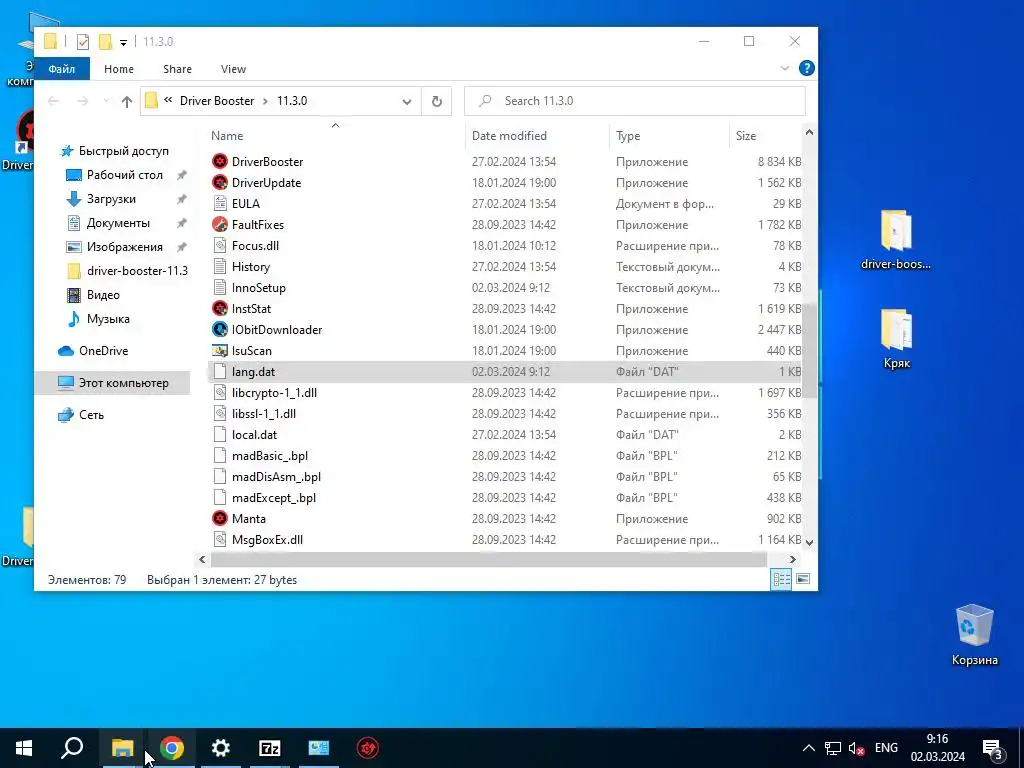Open recent locations dropdown arrow

(x=106, y=101)
